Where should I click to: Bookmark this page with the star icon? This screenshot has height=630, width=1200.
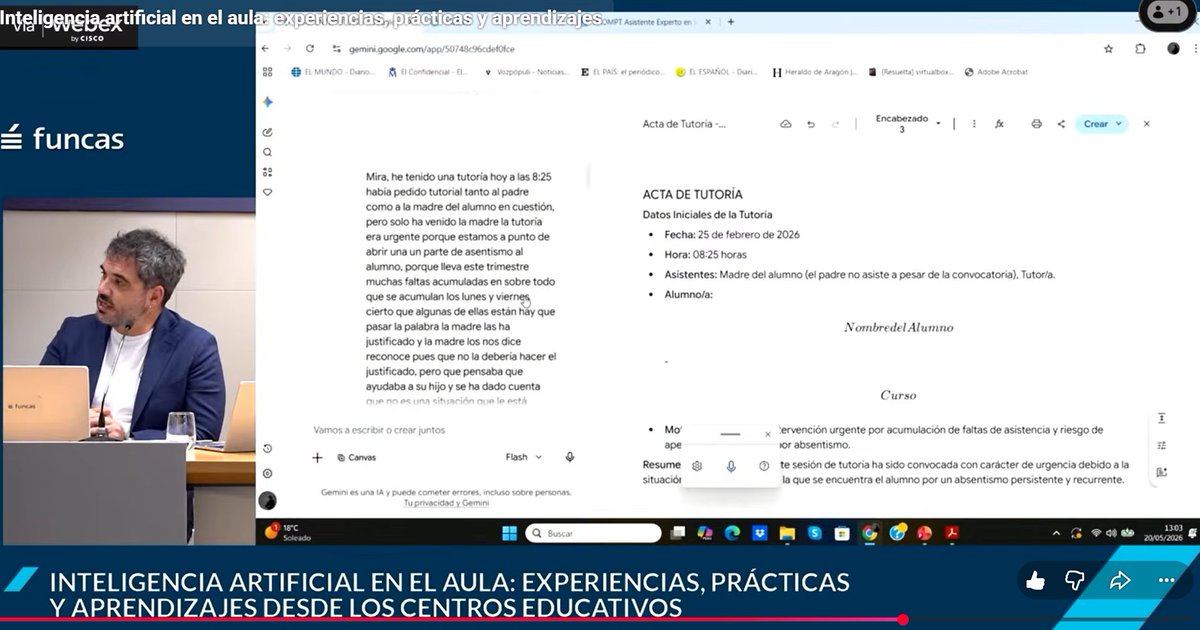[1108, 48]
